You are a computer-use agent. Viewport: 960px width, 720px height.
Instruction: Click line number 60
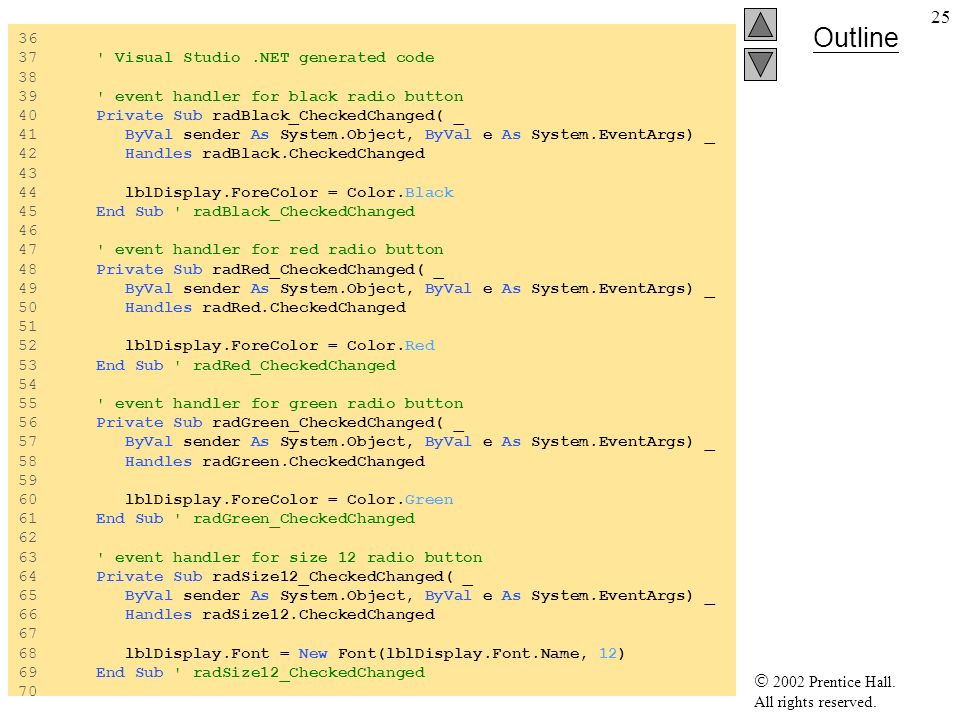tap(28, 500)
